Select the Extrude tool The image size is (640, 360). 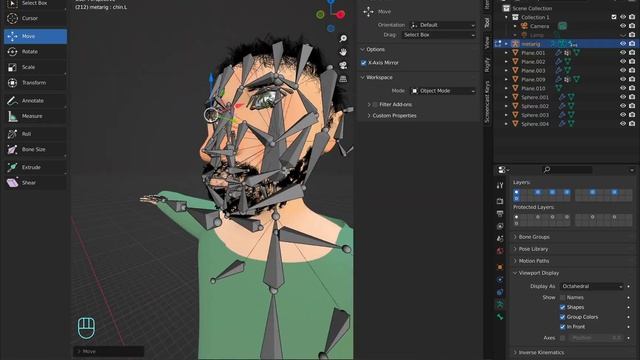(x=35, y=167)
